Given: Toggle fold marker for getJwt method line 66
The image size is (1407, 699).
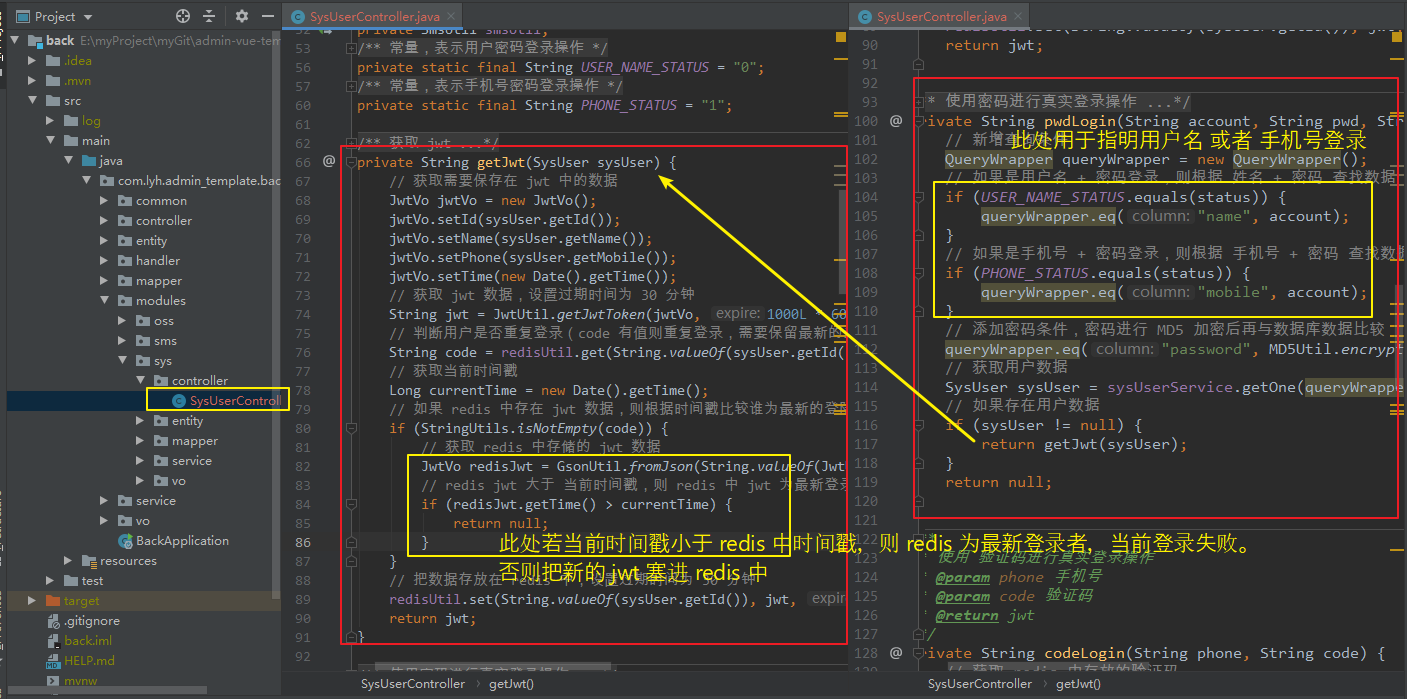Looking at the screenshot, I should point(350,162).
